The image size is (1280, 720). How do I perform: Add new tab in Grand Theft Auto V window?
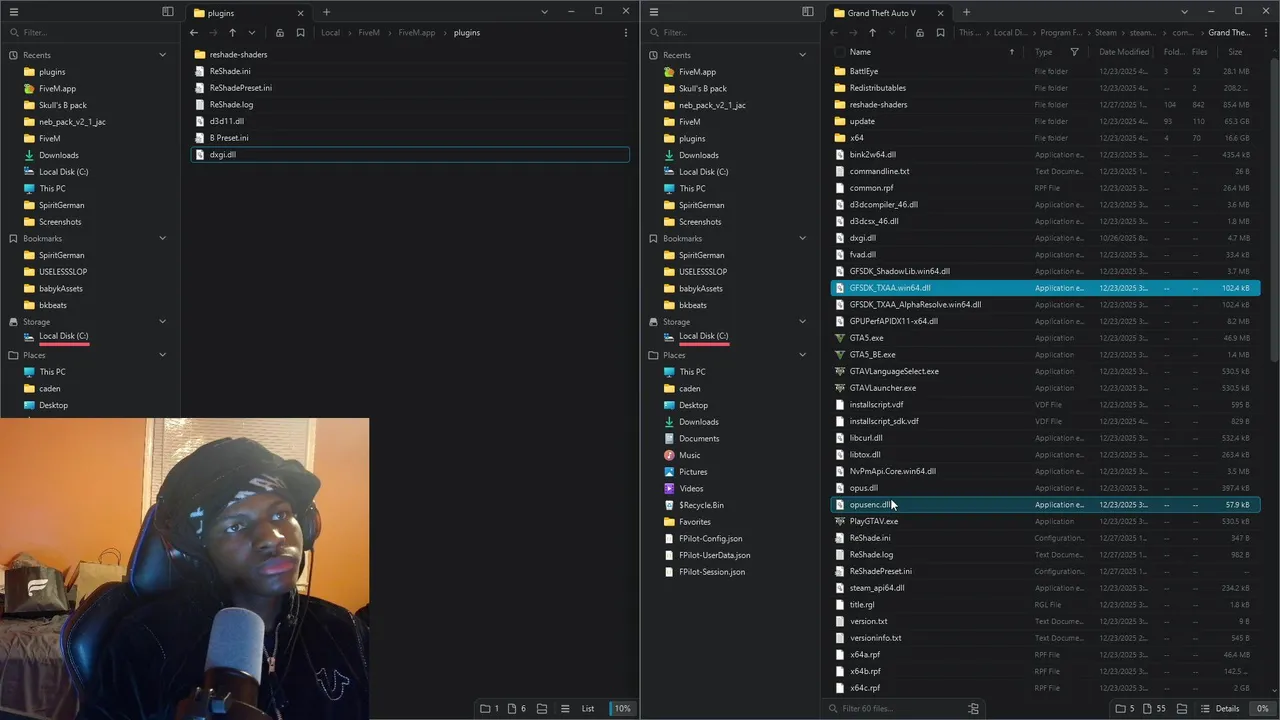(966, 12)
